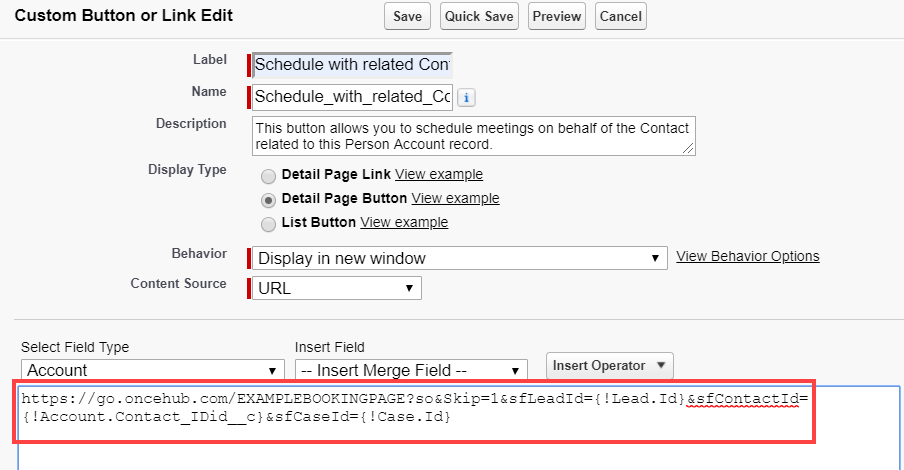Click the info icon beside Name field
This screenshot has width=904, height=470.
(466, 97)
